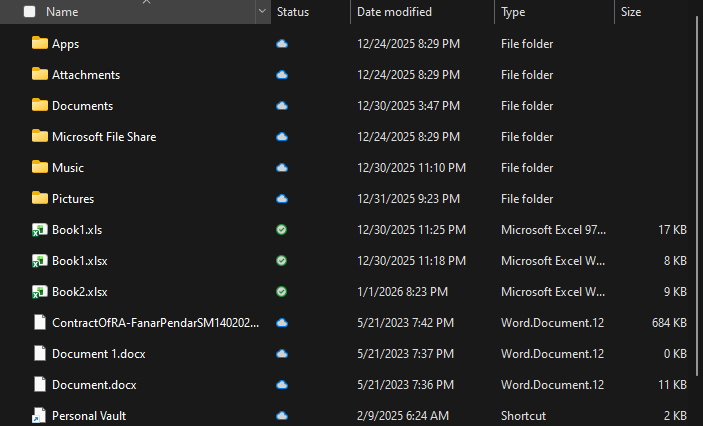Click the Book2.xlsx Excel file icon
This screenshot has height=426, width=703.
click(40, 292)
